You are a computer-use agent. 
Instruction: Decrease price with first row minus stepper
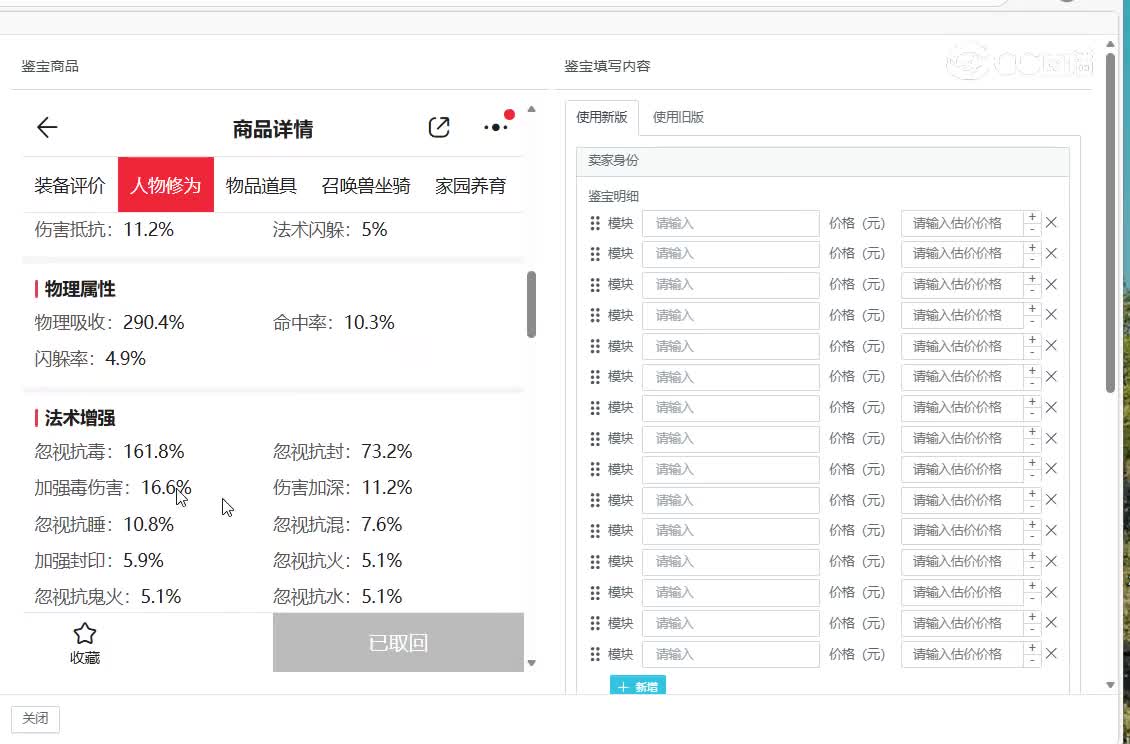(1032, 229)
